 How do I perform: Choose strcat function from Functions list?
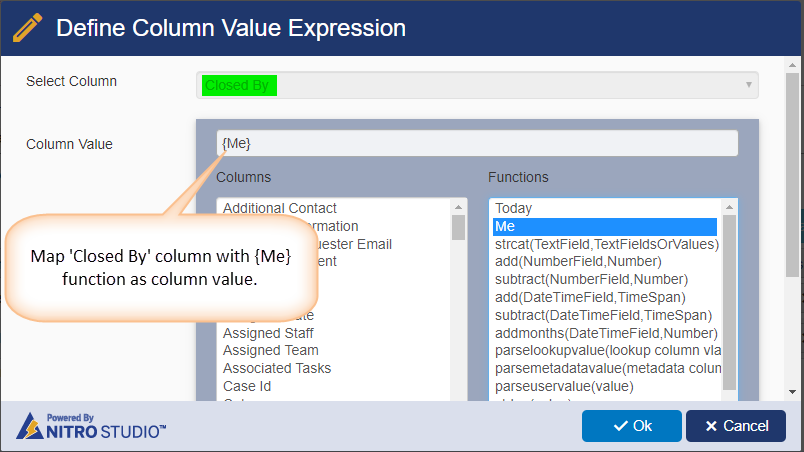pos(606,244)
